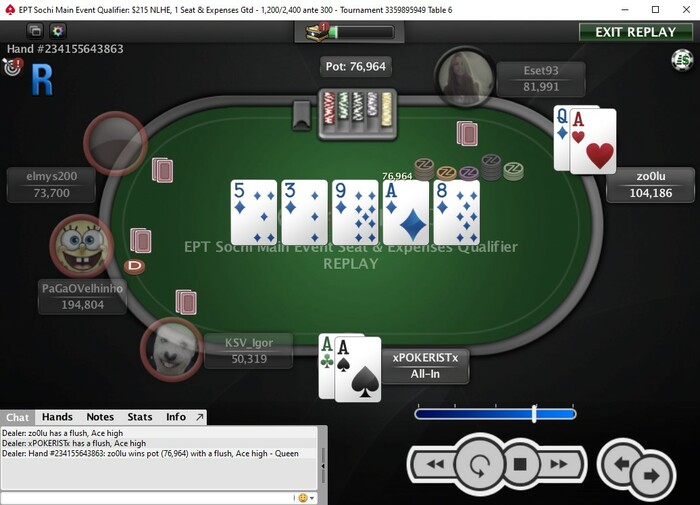
Task: Click the chat message input field
Action: (147, 498)
